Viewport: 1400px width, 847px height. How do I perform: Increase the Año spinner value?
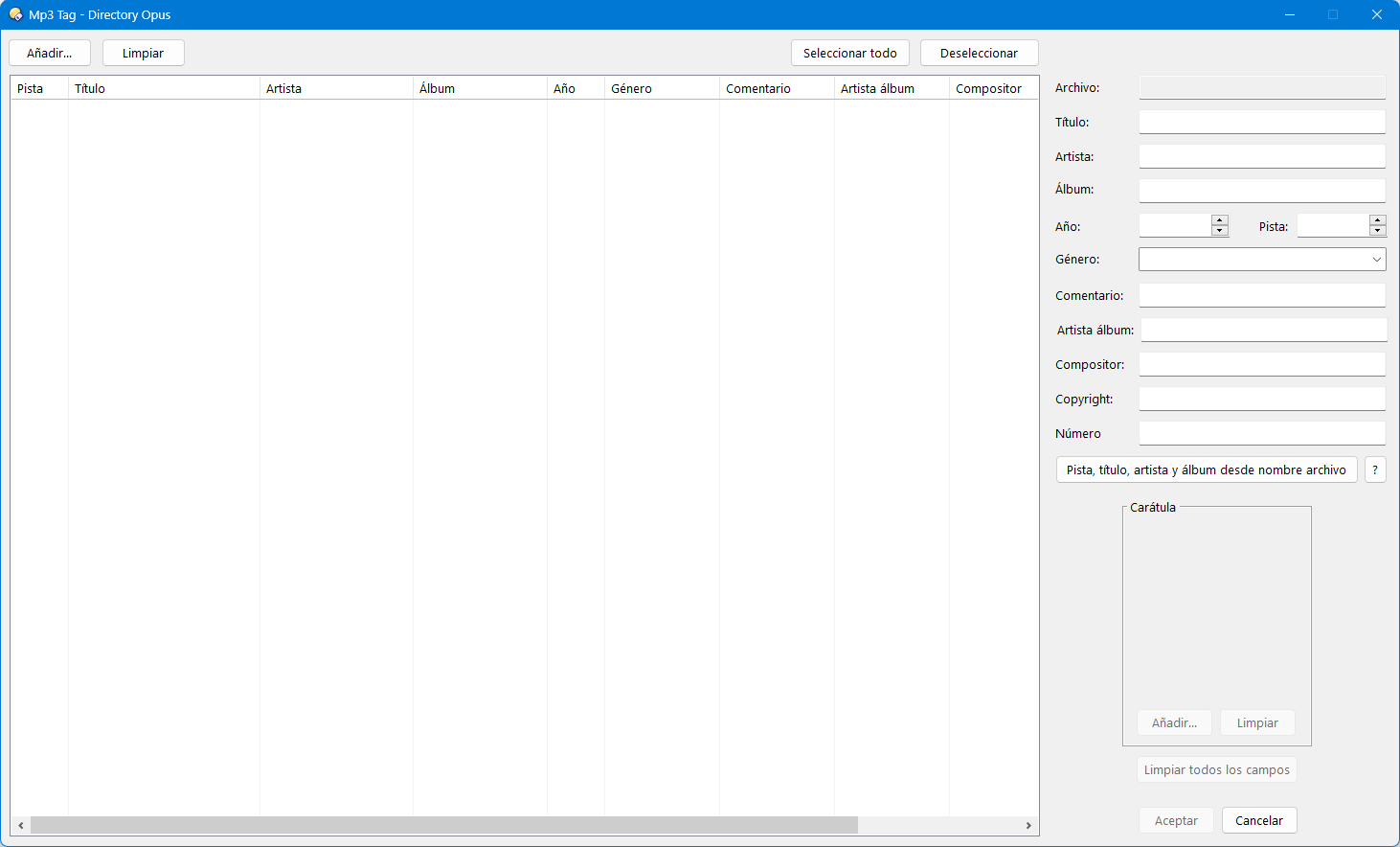coord(1219,220)
